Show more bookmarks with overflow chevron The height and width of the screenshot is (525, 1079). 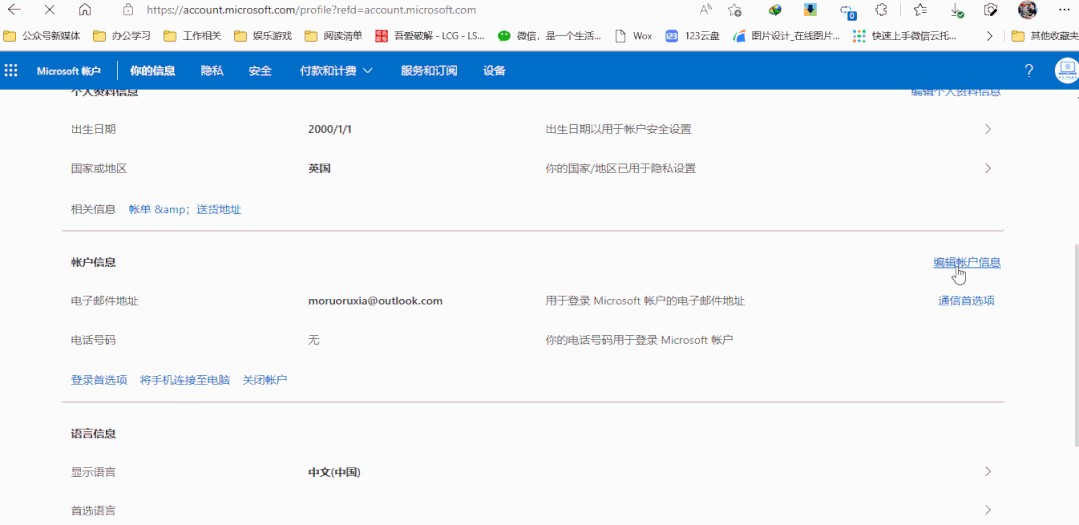[x=990, y=36]
